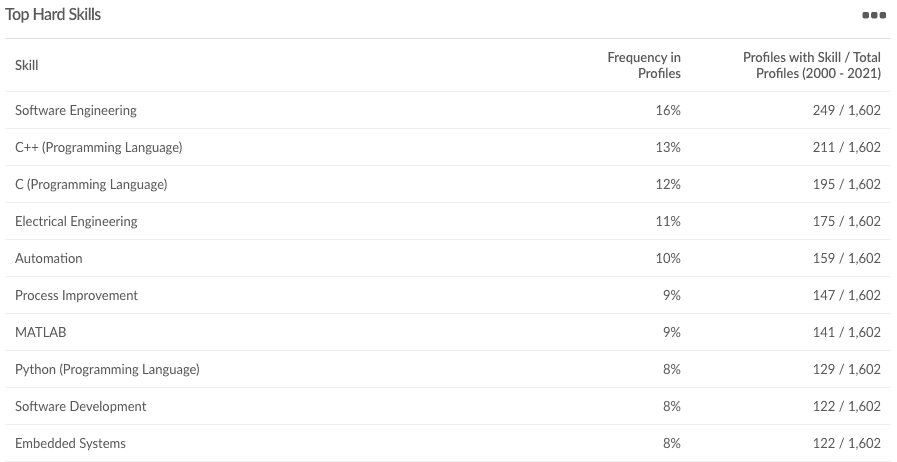Select the MATLAB skill entry
897x462 pixels.
(41, 333)
